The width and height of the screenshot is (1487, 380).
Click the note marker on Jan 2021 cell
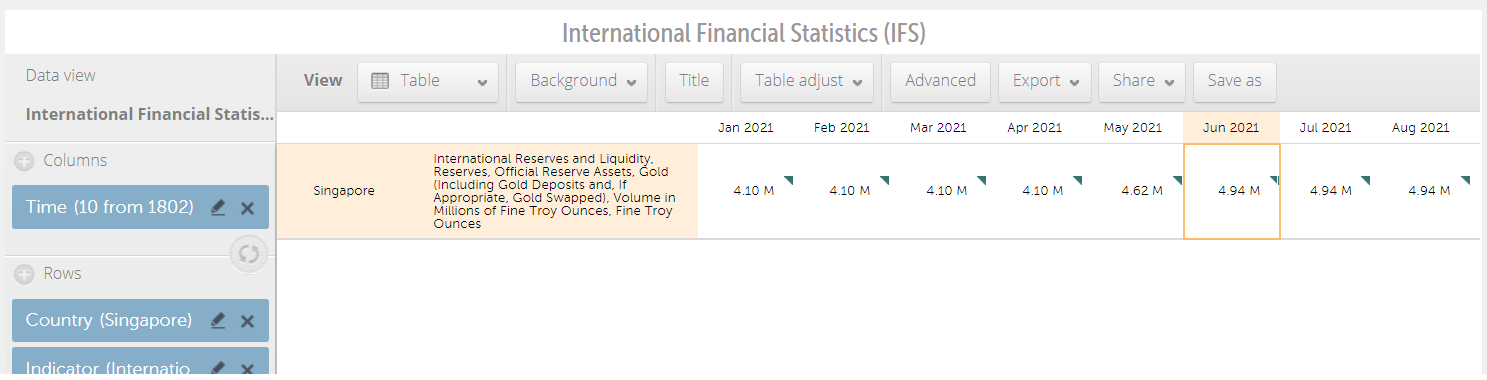pyautogui.click(x=787, y=180)
